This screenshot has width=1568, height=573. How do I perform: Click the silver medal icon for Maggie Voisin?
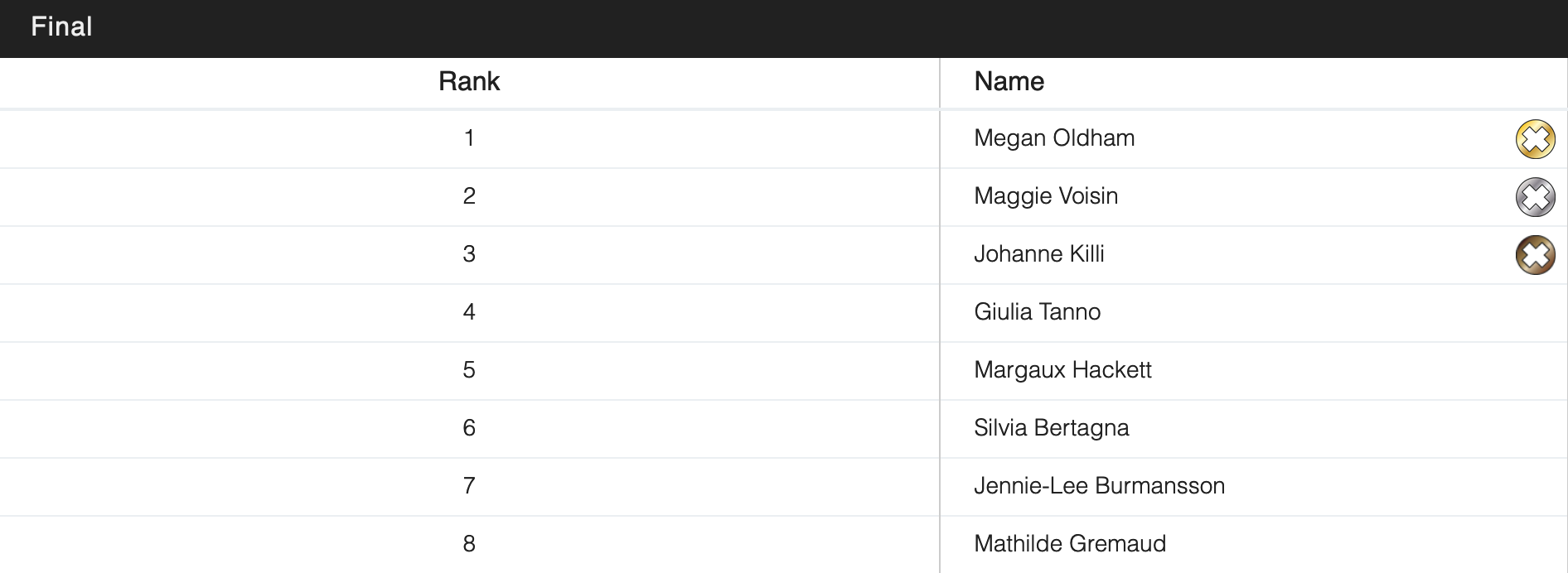pos(1535,197)
